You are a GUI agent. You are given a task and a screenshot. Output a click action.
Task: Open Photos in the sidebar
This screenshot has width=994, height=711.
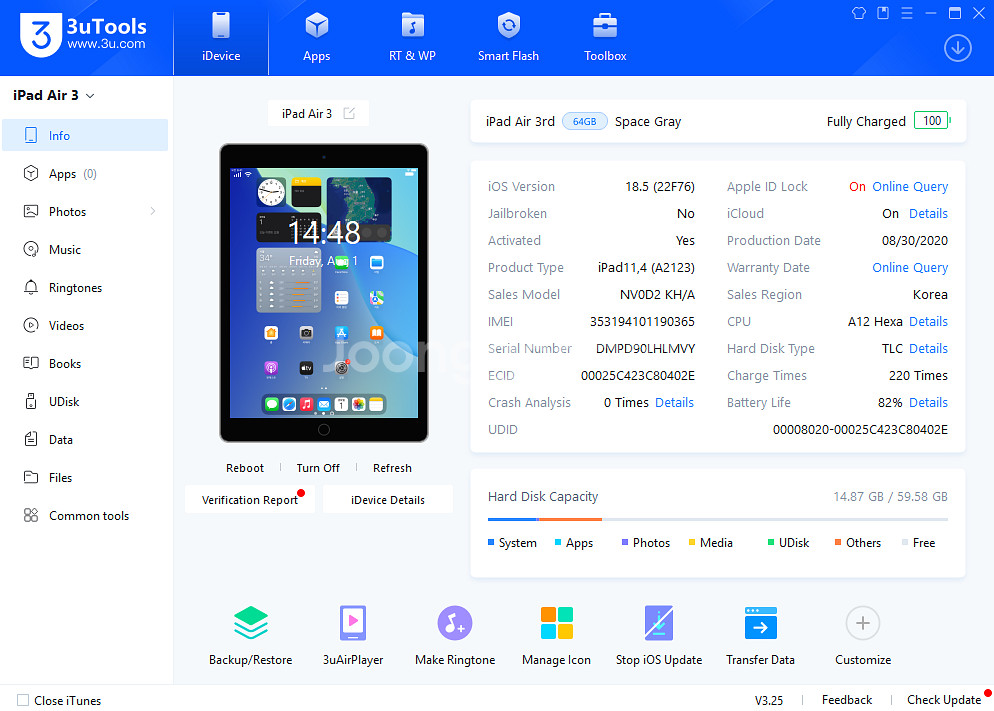pyautogui.click(x=85, y=212)
